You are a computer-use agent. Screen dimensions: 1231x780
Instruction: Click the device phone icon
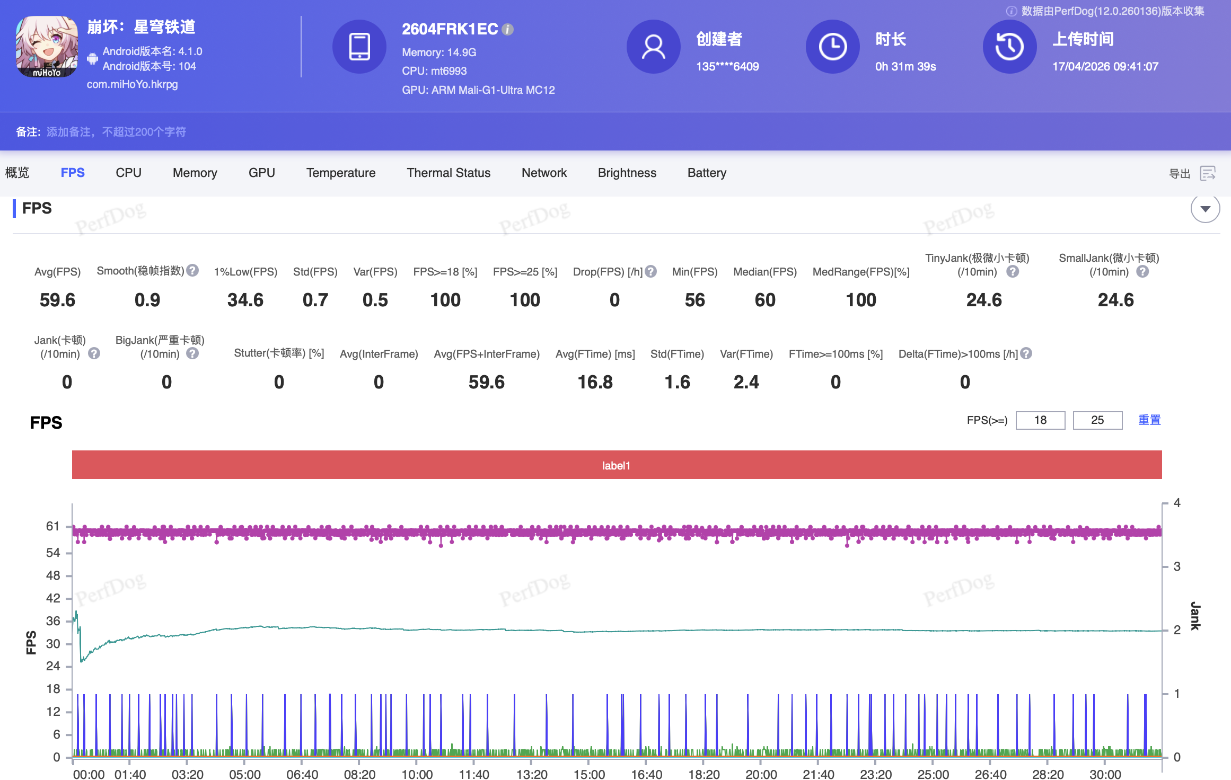coord(359,47)
